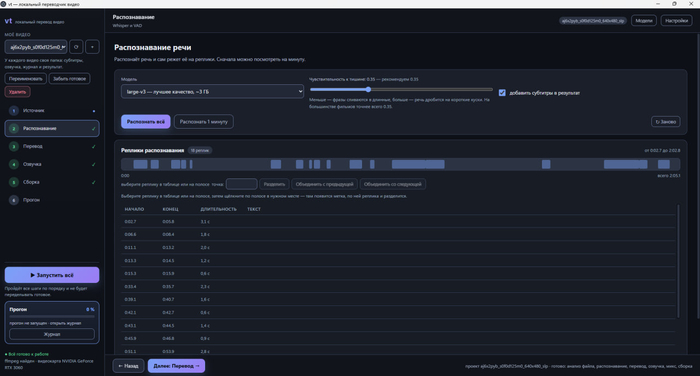Image resolution: width=700 pixels, height=376 pixels.
Task: Click the 18 реплик count badge
Action: (x=200, y=150)
